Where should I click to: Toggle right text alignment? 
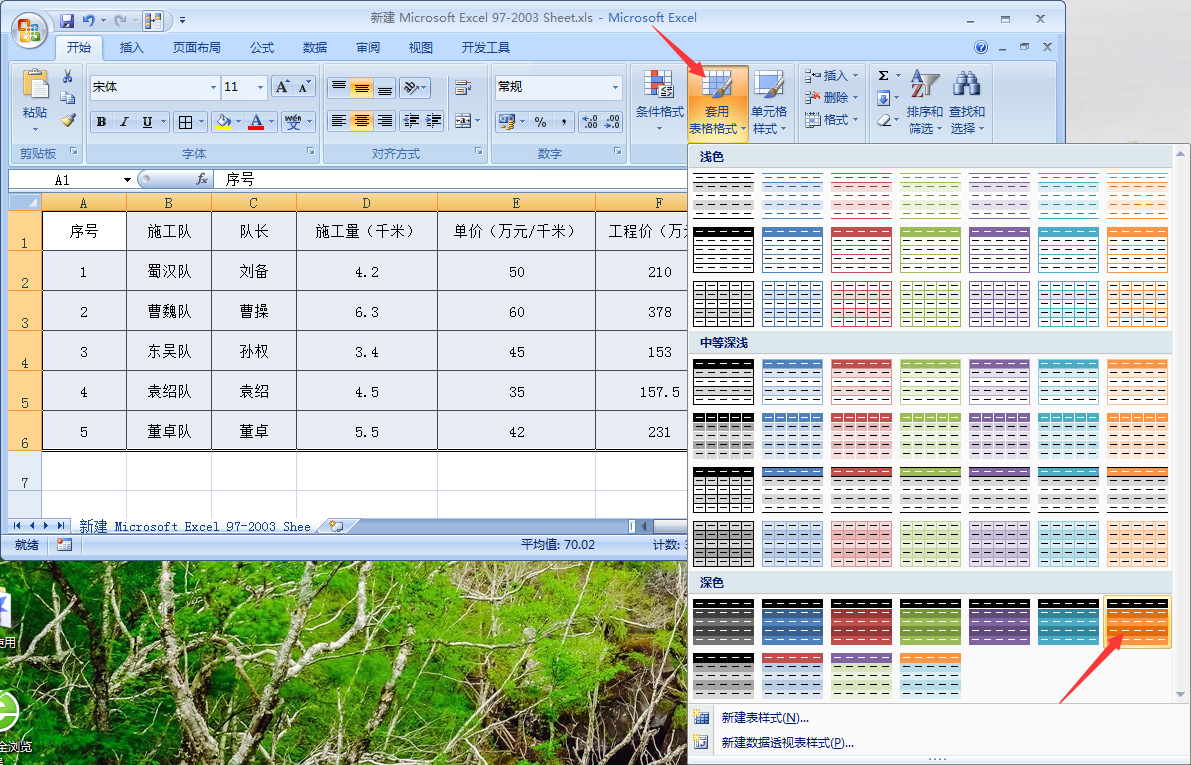click(385, 121)
